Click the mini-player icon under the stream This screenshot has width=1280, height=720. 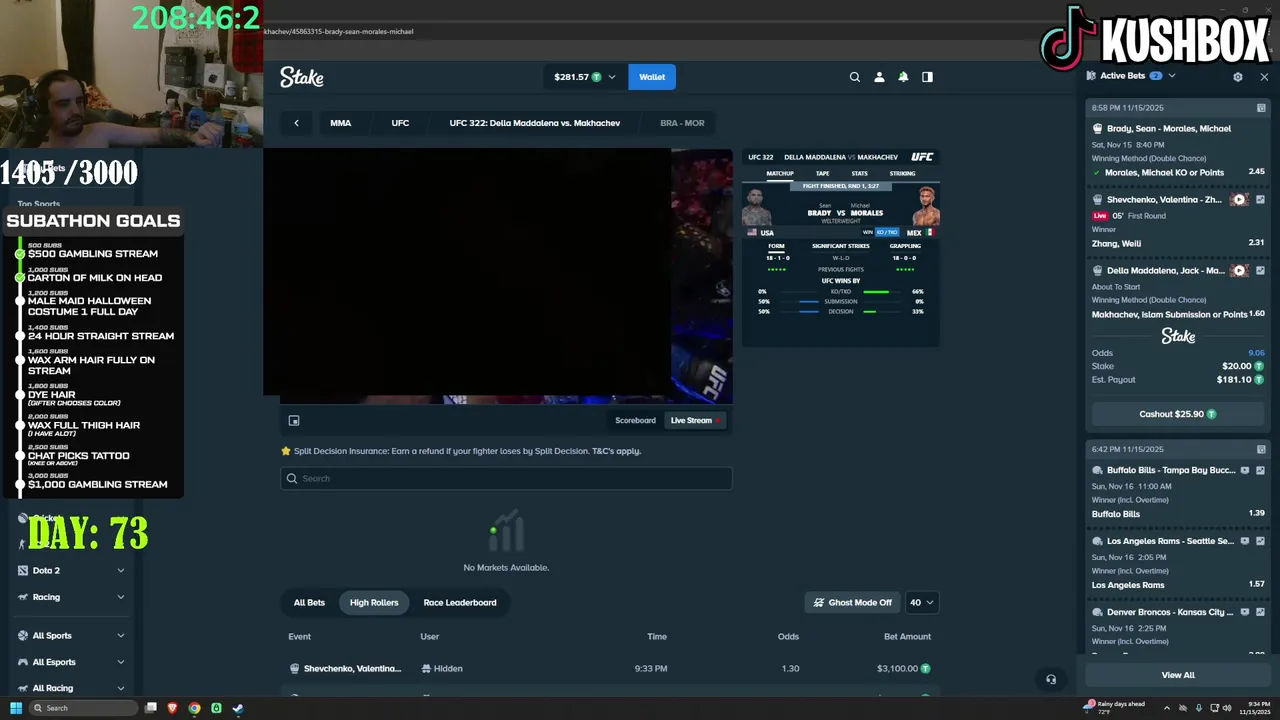(294, 421)
